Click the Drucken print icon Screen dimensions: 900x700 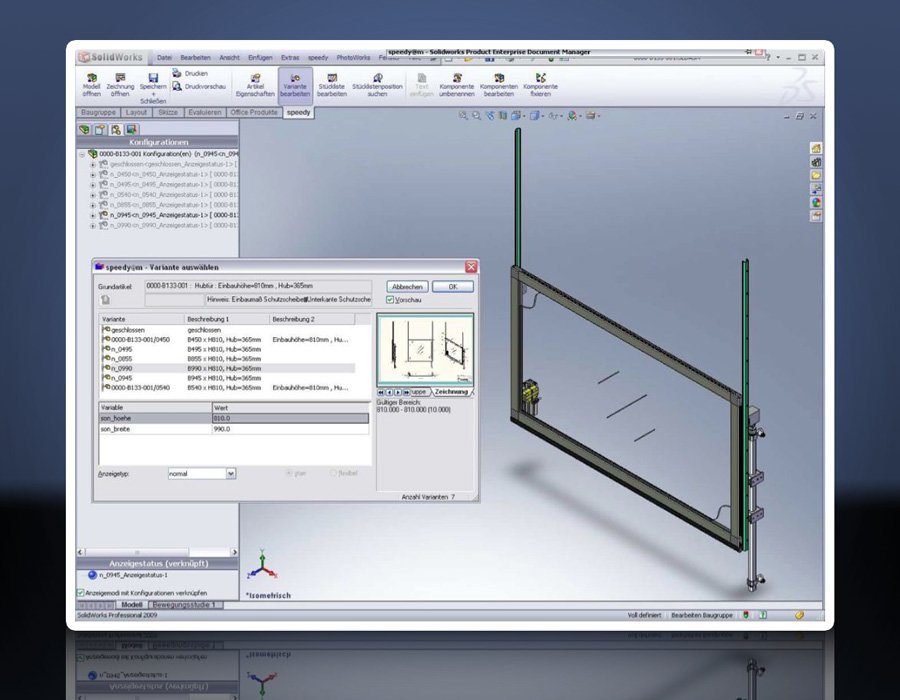click(177, 73)
